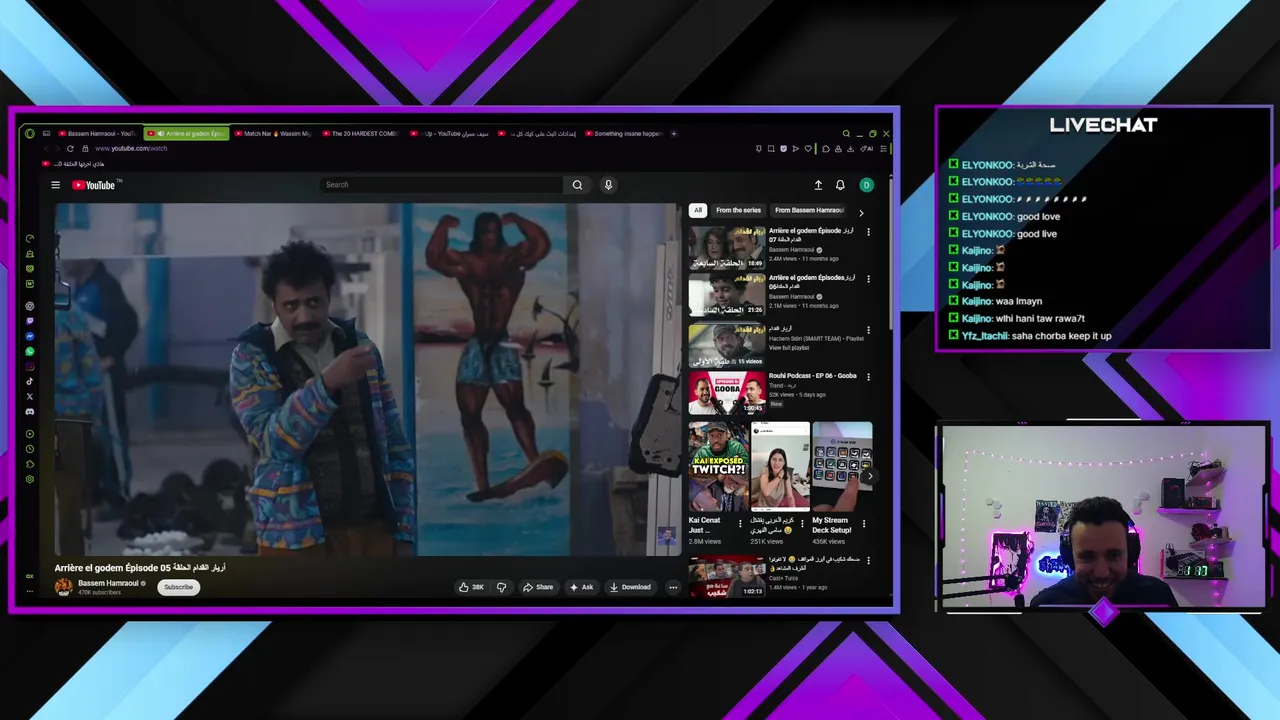The width and height of the screenshot is (1280, 720).
Task: Click the bookmarks bar YouTube bookmark
Action: [73, 163]
